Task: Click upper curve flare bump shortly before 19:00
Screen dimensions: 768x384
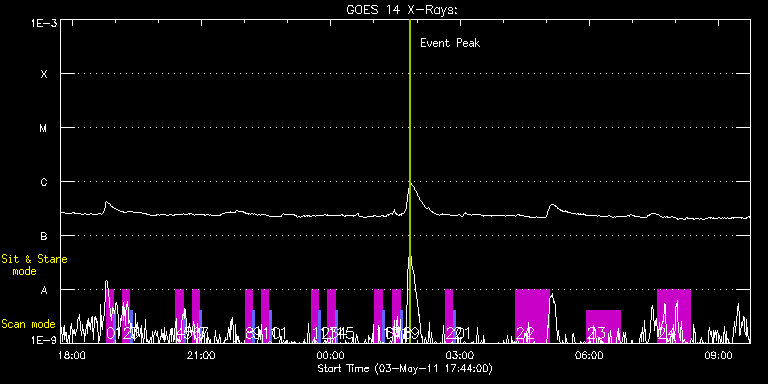Action: [x=107, y=203]
